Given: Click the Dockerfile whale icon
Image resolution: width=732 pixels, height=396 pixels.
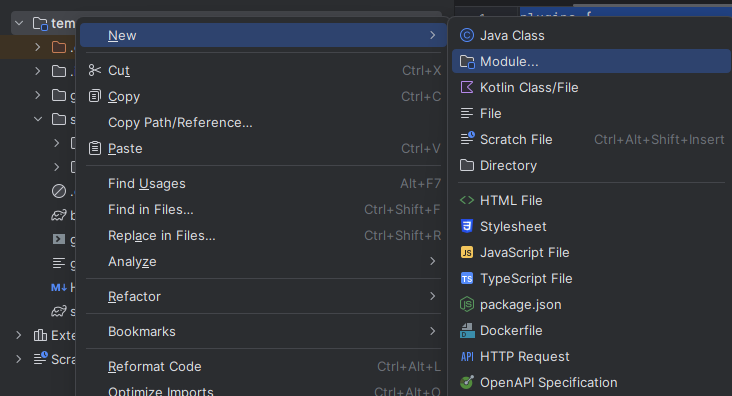Looking at the screenshot, I should tap(467, 331).
